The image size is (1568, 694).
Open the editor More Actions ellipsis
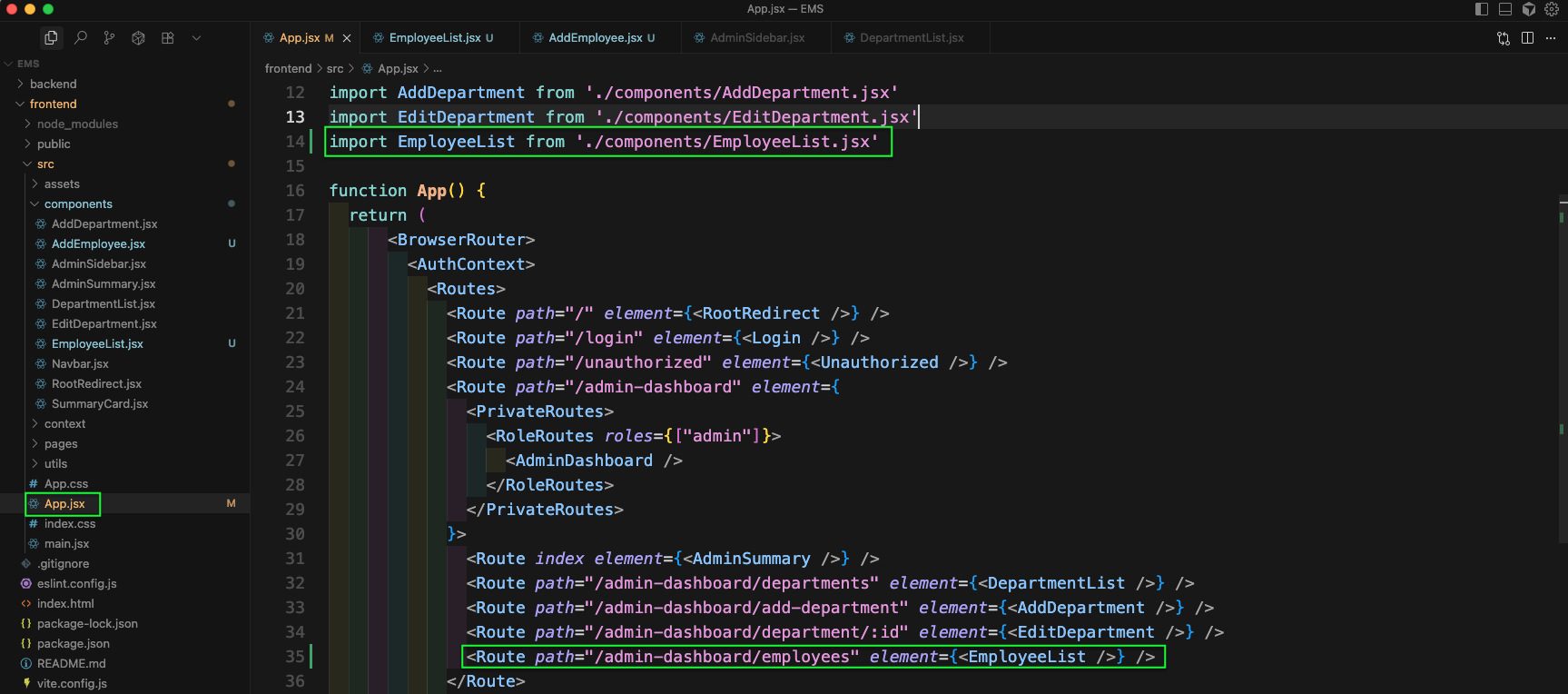[1551, 38]
